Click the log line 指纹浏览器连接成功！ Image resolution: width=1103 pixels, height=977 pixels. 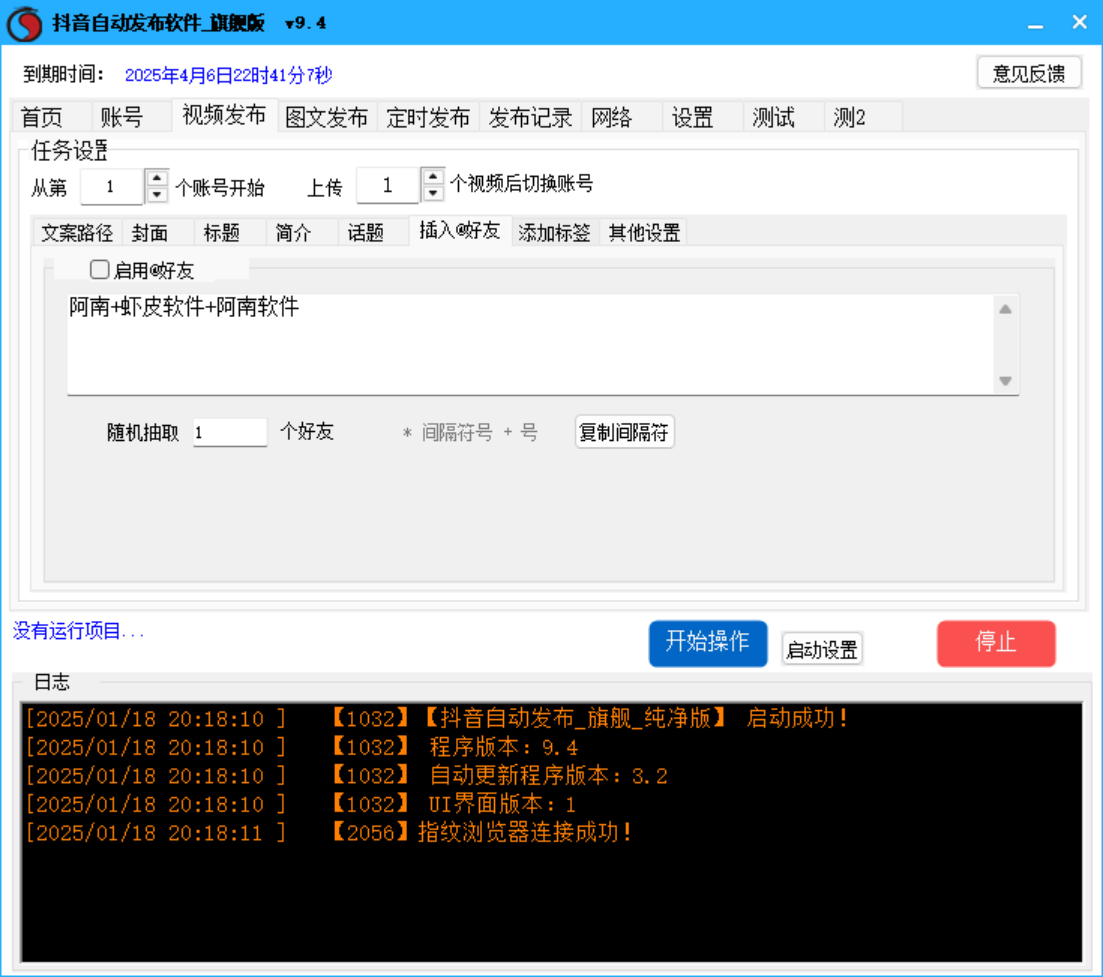329,833
